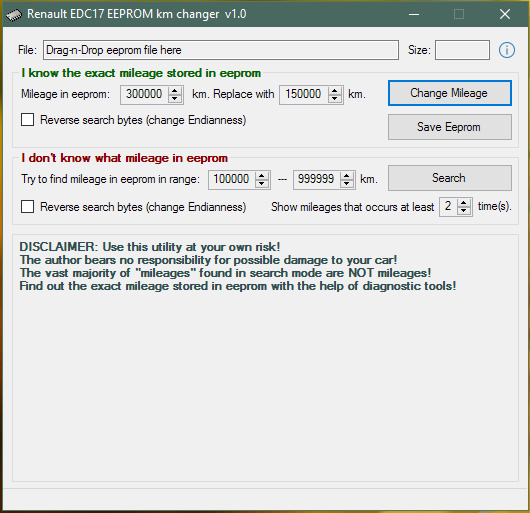Click the Save Eeprom button
The width and height of the screenshot is (530, 513).
coord(450,127)
